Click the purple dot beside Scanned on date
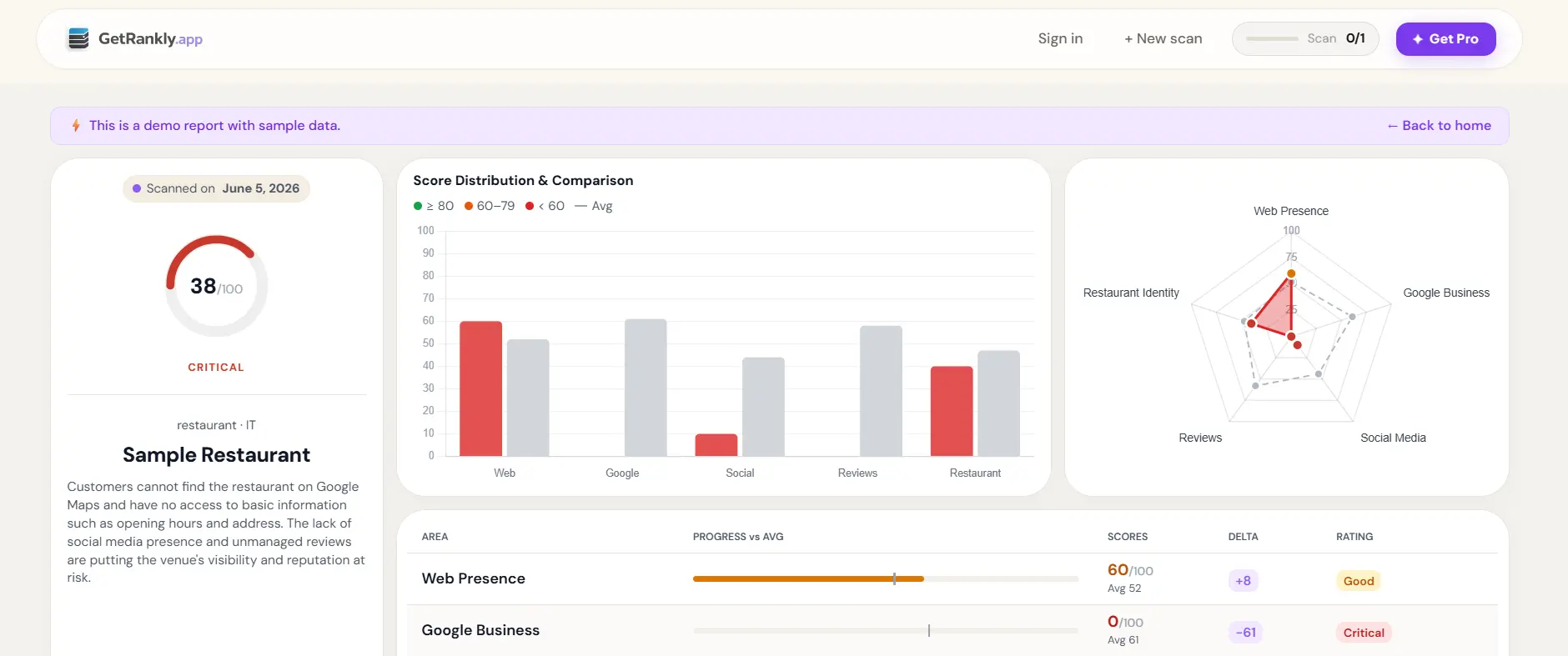The image size is (1568, 656). 137,188
